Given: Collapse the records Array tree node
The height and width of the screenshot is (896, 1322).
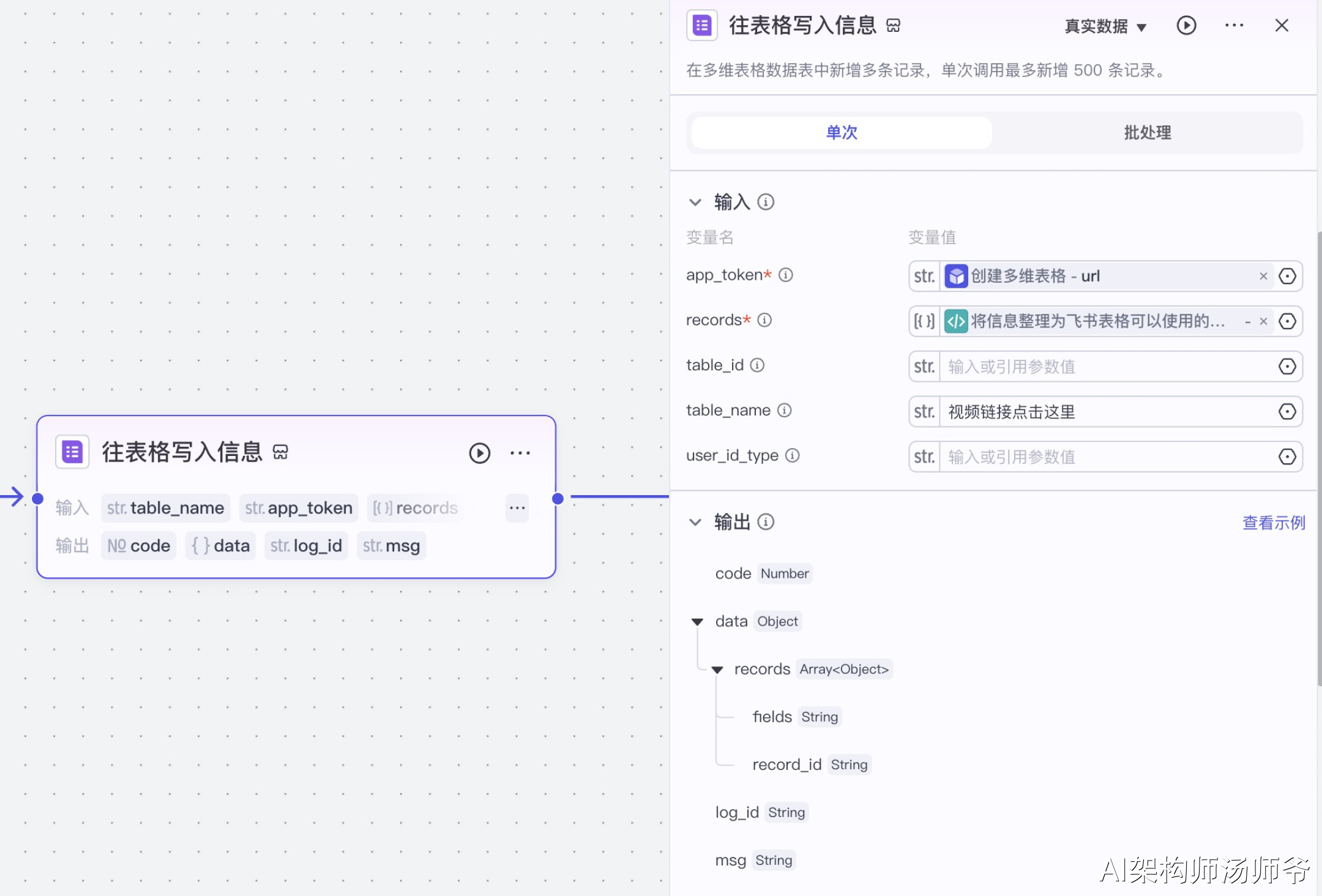Looking at the screenshot, I should click(717, 670).
